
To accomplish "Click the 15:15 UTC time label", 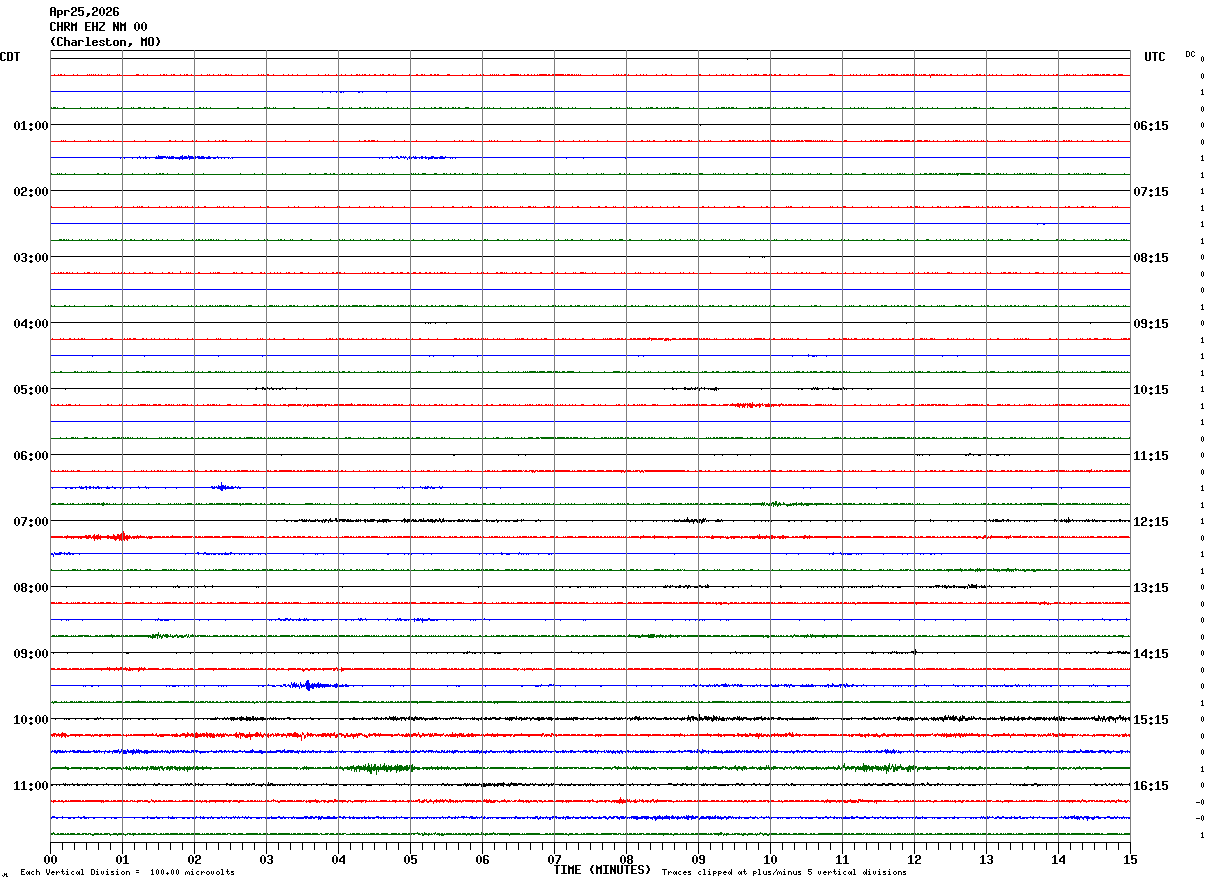I will [x=1151, y=720].
